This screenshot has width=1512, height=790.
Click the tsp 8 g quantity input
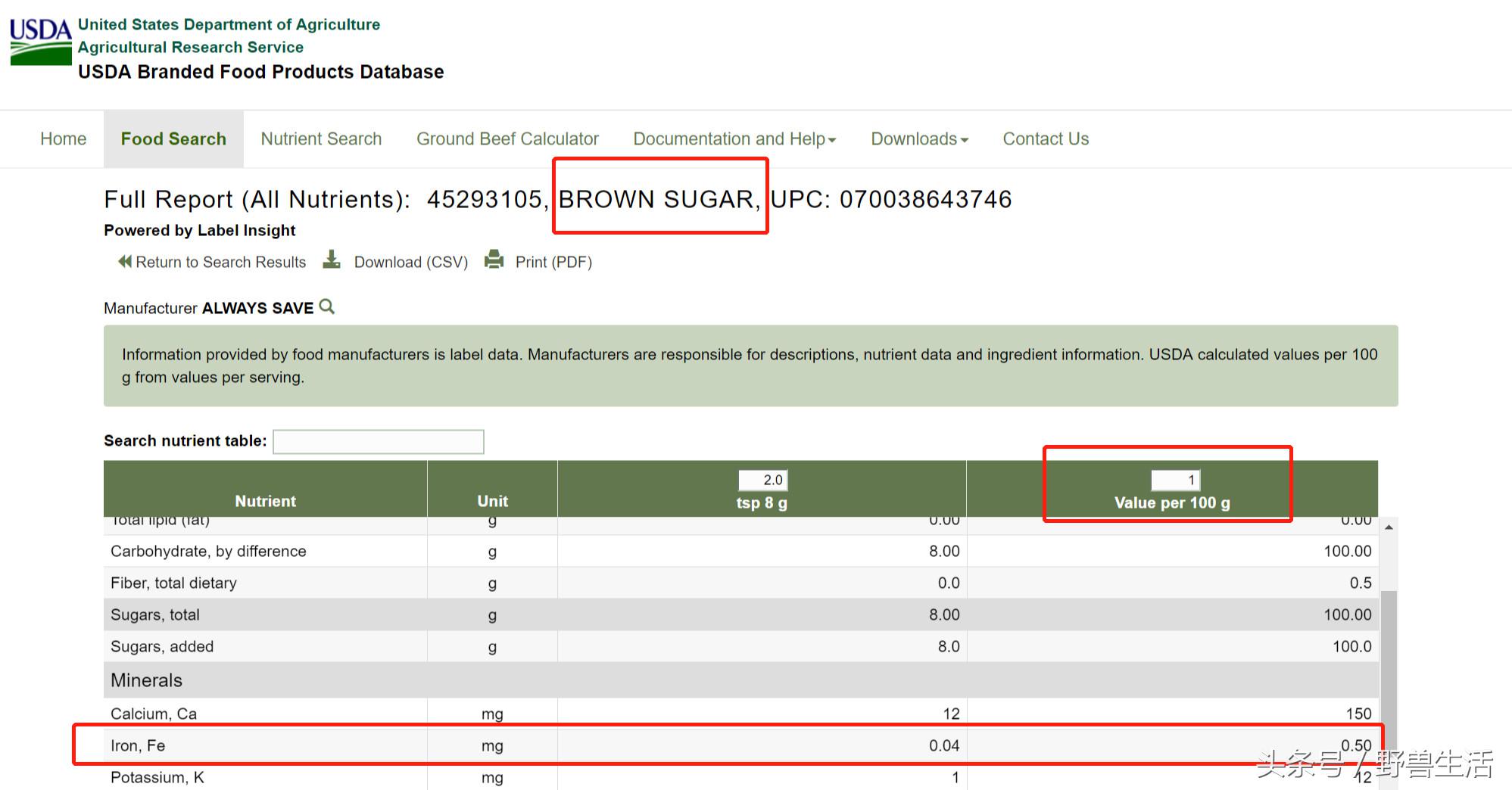click(x=762, y=481)
